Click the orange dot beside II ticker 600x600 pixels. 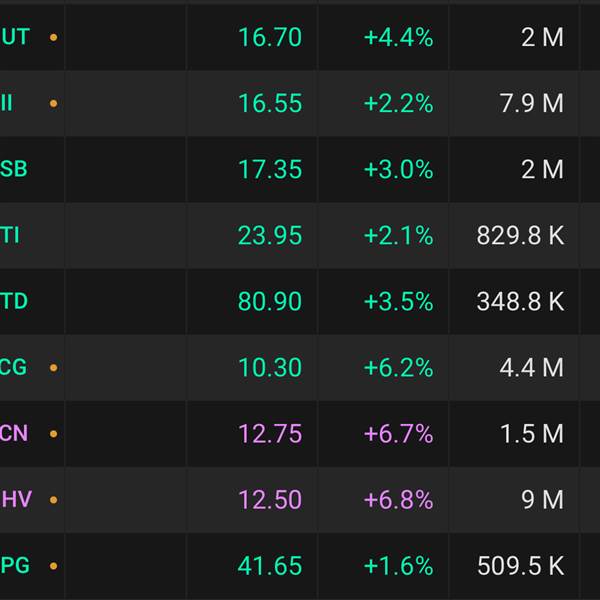tap(53, 104)
